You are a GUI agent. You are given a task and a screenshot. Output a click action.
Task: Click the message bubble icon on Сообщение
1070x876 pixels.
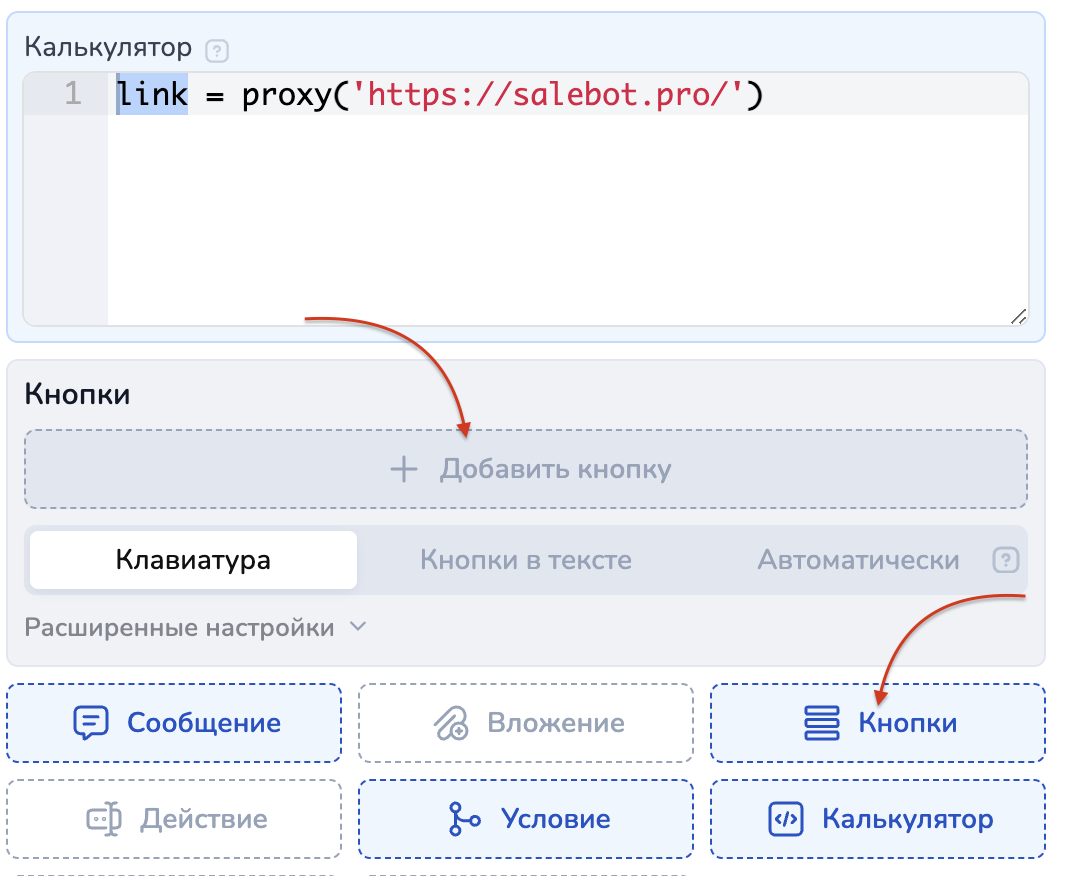91,723
